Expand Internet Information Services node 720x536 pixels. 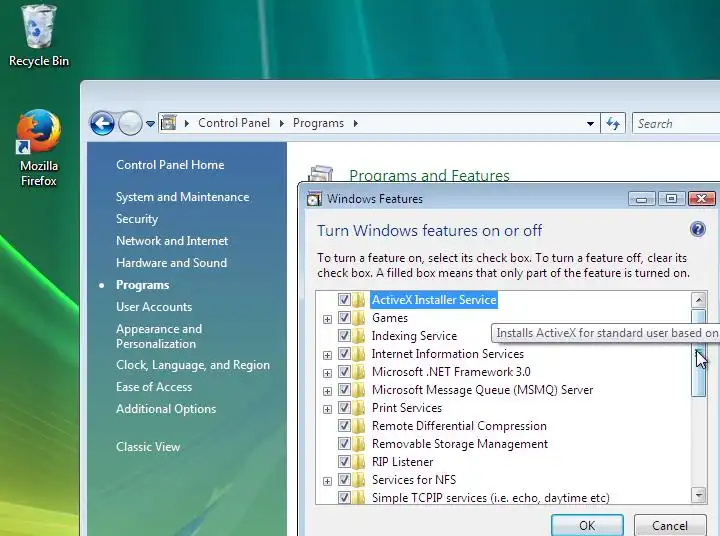click(327, 355)
